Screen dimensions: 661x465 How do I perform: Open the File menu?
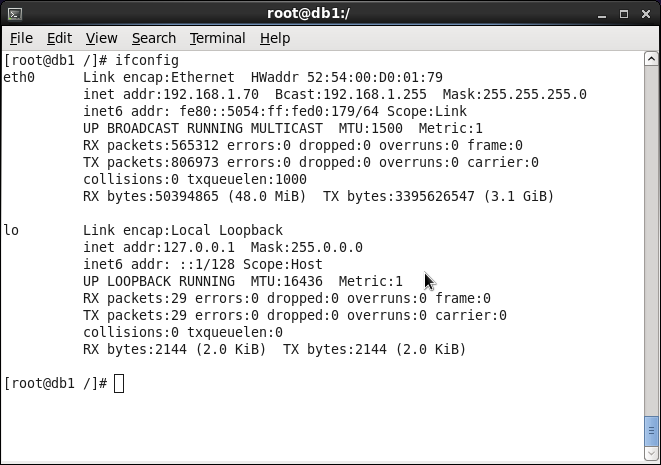[x=21, y=38]
